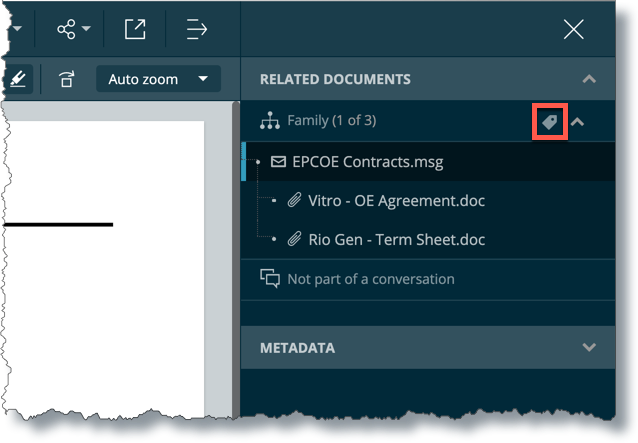
Task: Expand the Metadata section
Action: coord(589,347)
